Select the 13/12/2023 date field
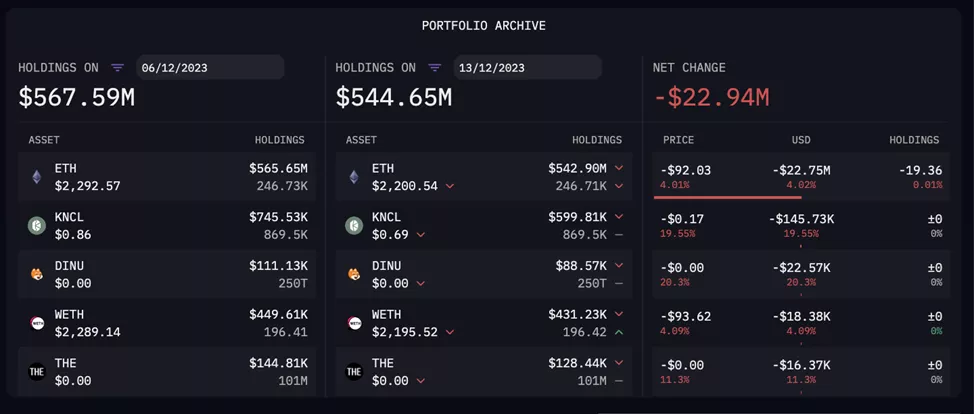Image resolution: width=974 pixels, height=414 pixels. pos(526,68)
